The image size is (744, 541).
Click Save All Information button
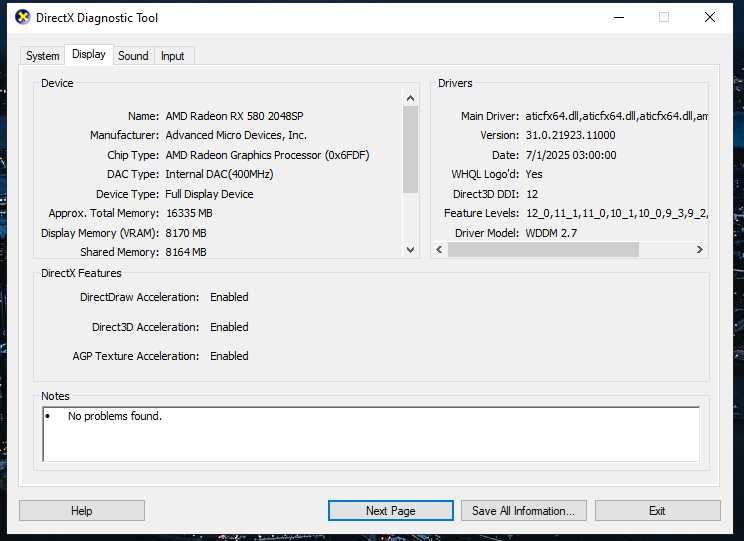pos(523,511)
